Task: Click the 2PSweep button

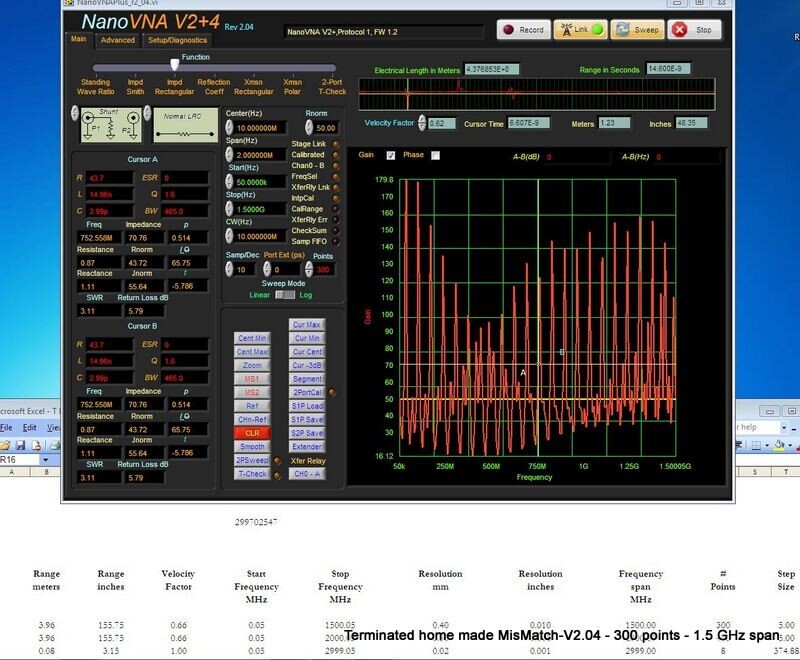Action: (252, 460)
